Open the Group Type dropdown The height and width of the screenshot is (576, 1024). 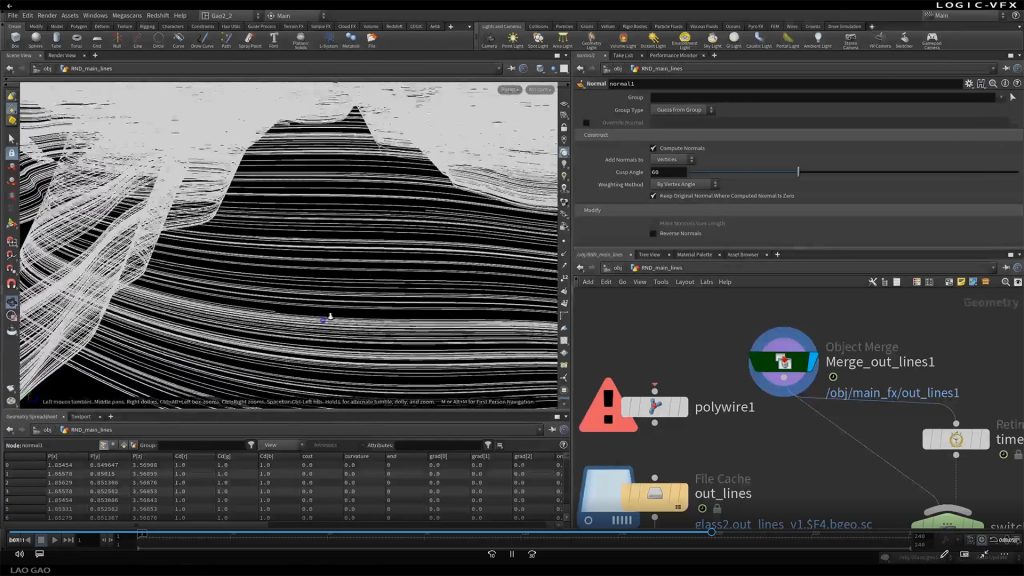tap(680, 110)
